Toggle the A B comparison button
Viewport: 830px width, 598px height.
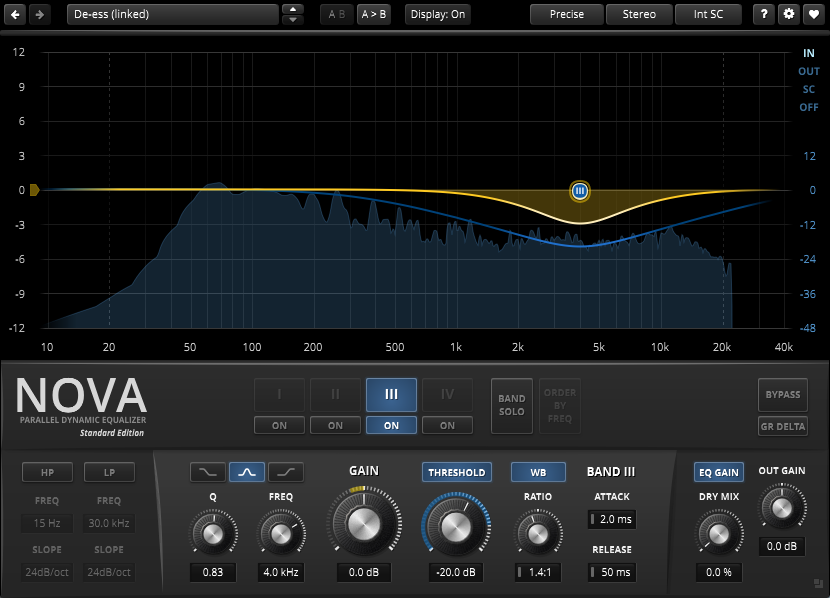[x=337, y=14]
